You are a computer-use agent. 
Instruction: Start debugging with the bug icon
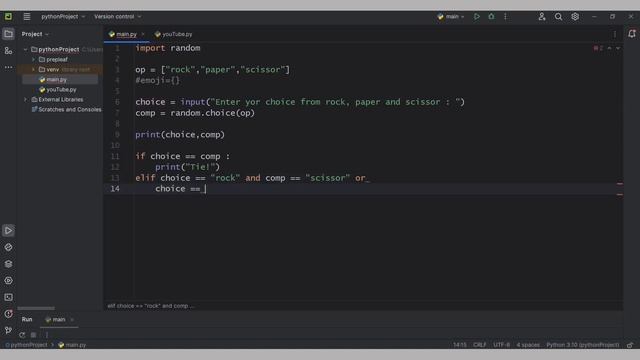point(491,17)
